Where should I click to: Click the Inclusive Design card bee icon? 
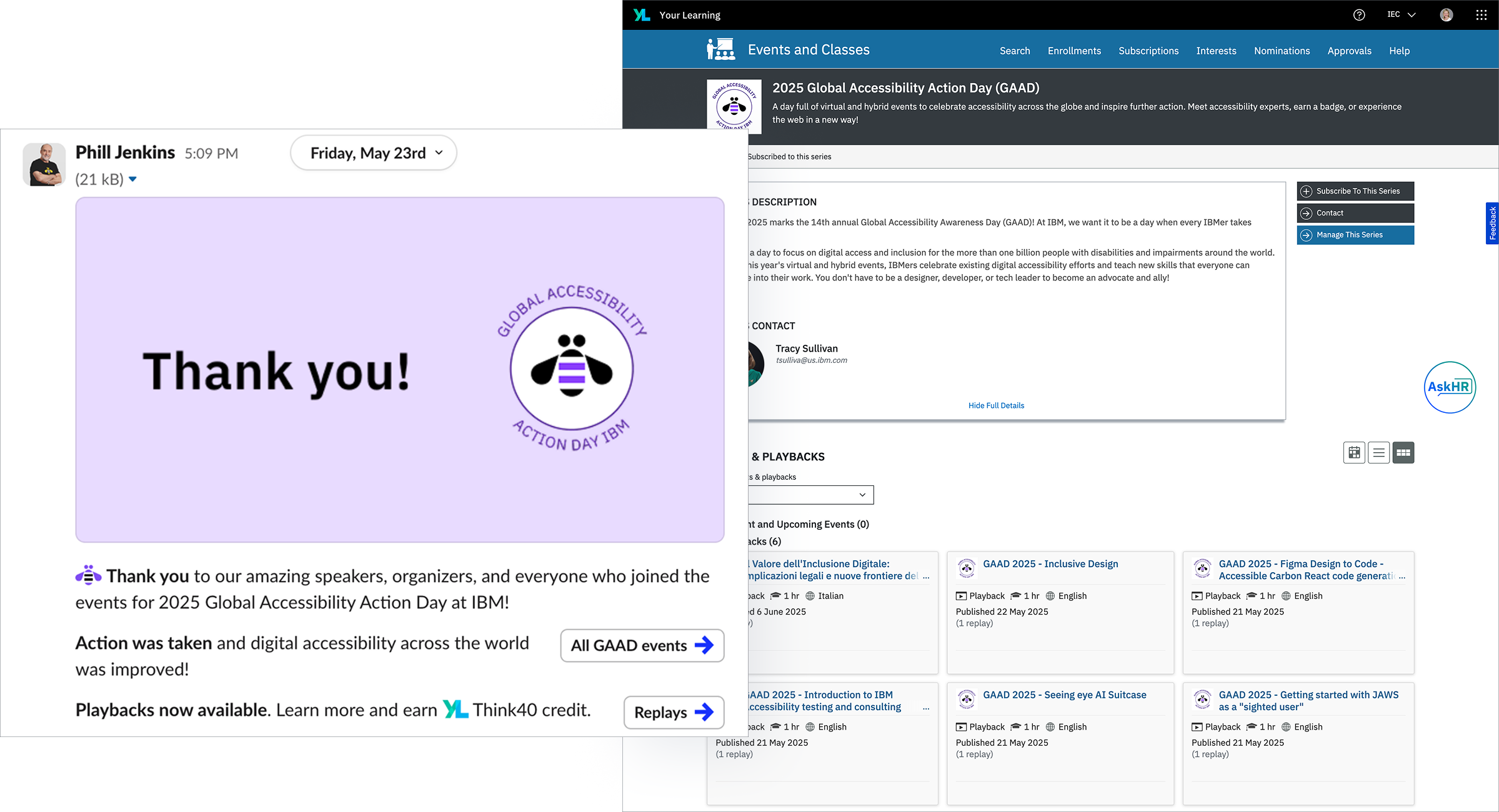967,568
